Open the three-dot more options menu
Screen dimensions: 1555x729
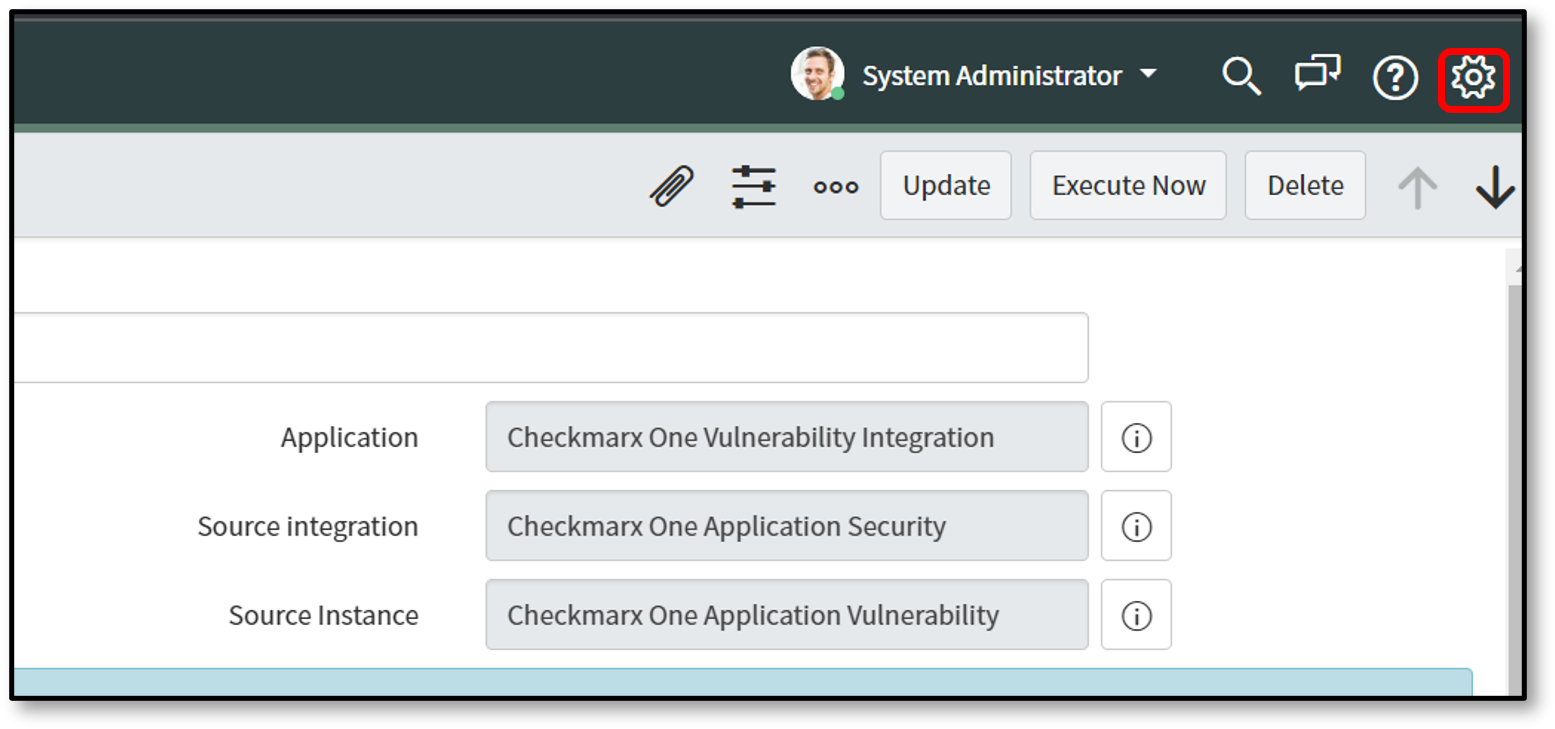click(836, 187)
